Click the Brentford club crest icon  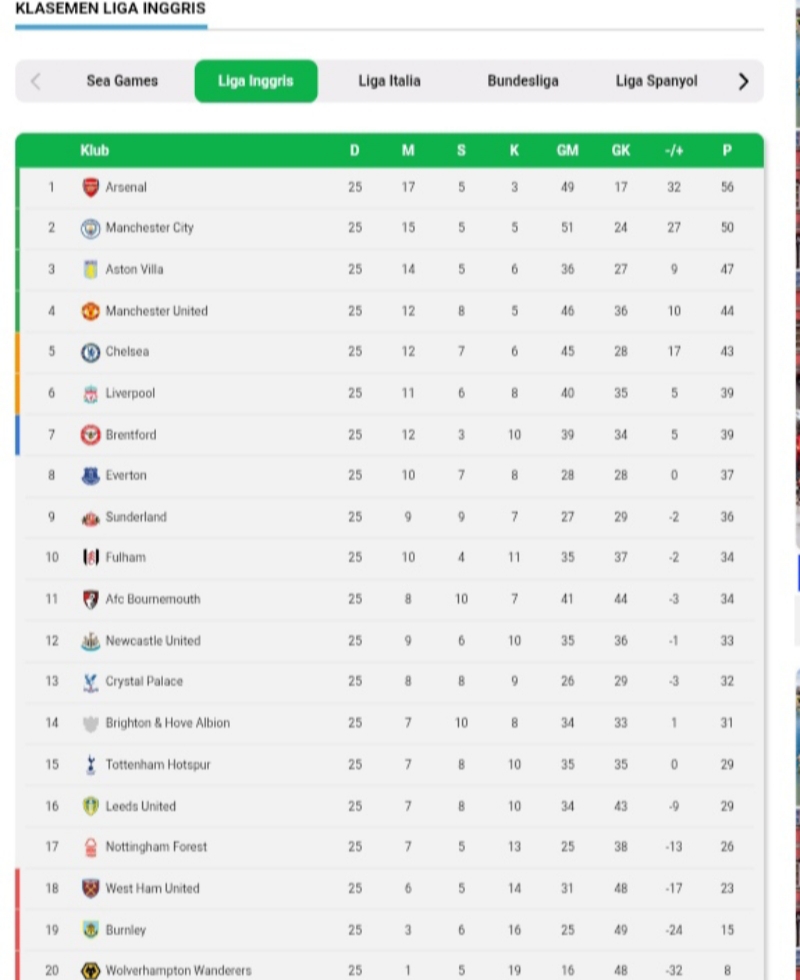[91, 434]
